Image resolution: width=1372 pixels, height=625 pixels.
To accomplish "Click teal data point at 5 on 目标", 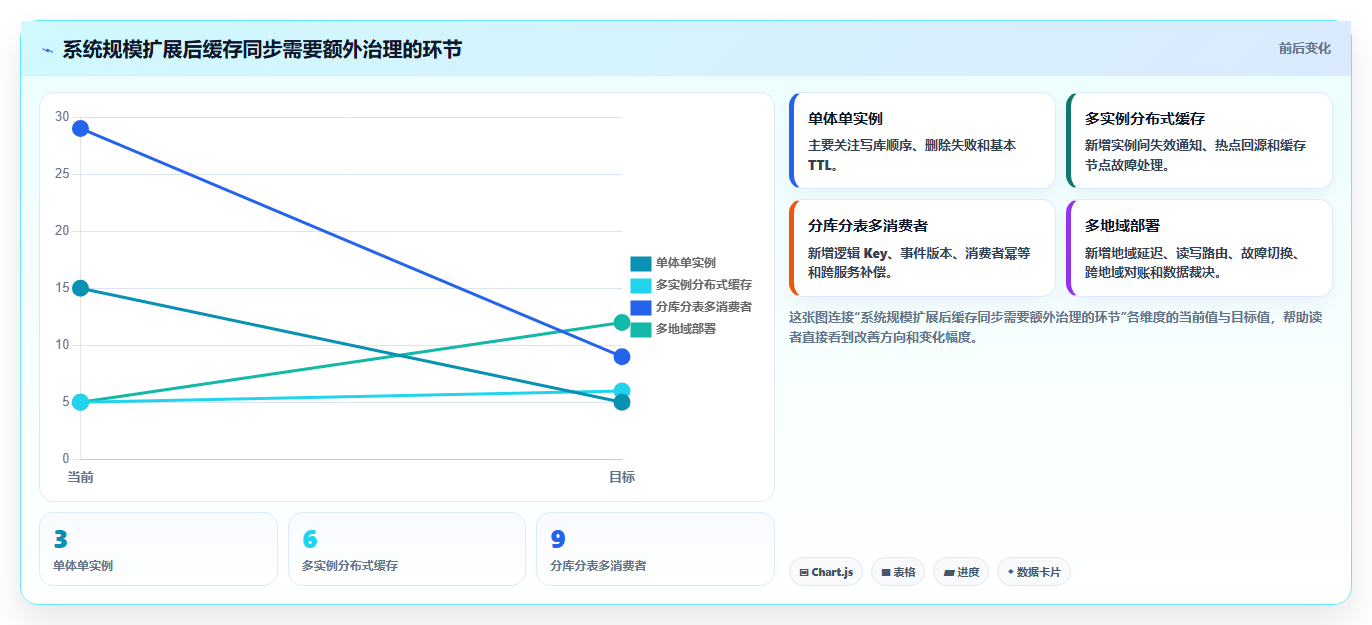I will pyautogui.click(x=622, y=403).
